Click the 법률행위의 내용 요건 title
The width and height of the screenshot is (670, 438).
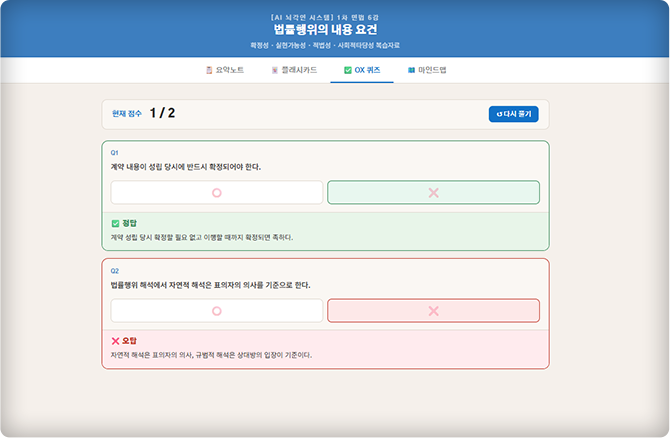tap(325, 29)
